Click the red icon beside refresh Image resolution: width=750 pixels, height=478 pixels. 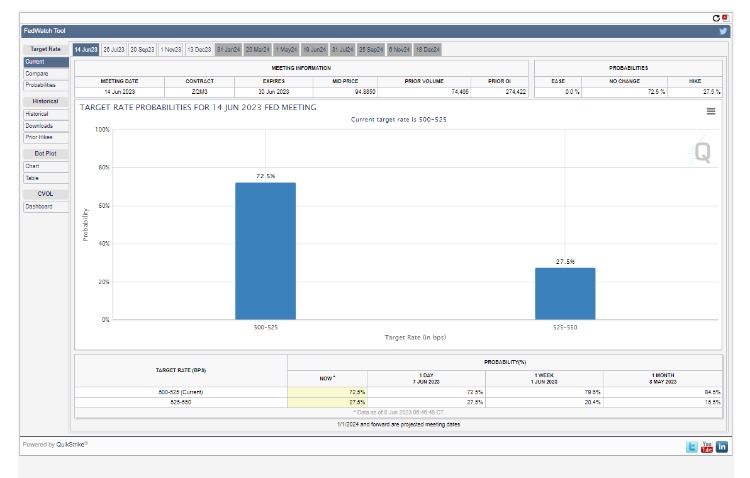(724, 17)
